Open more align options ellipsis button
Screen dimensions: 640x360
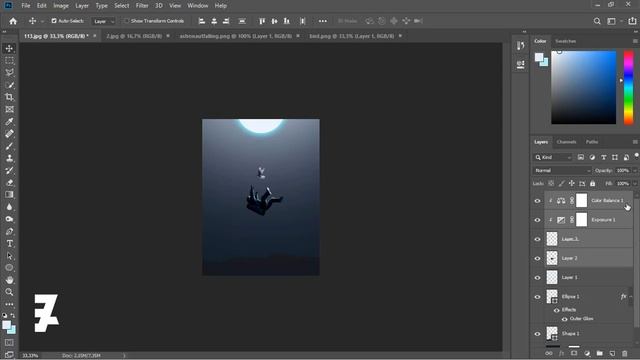pyautogui.click(x=322, y=21)
